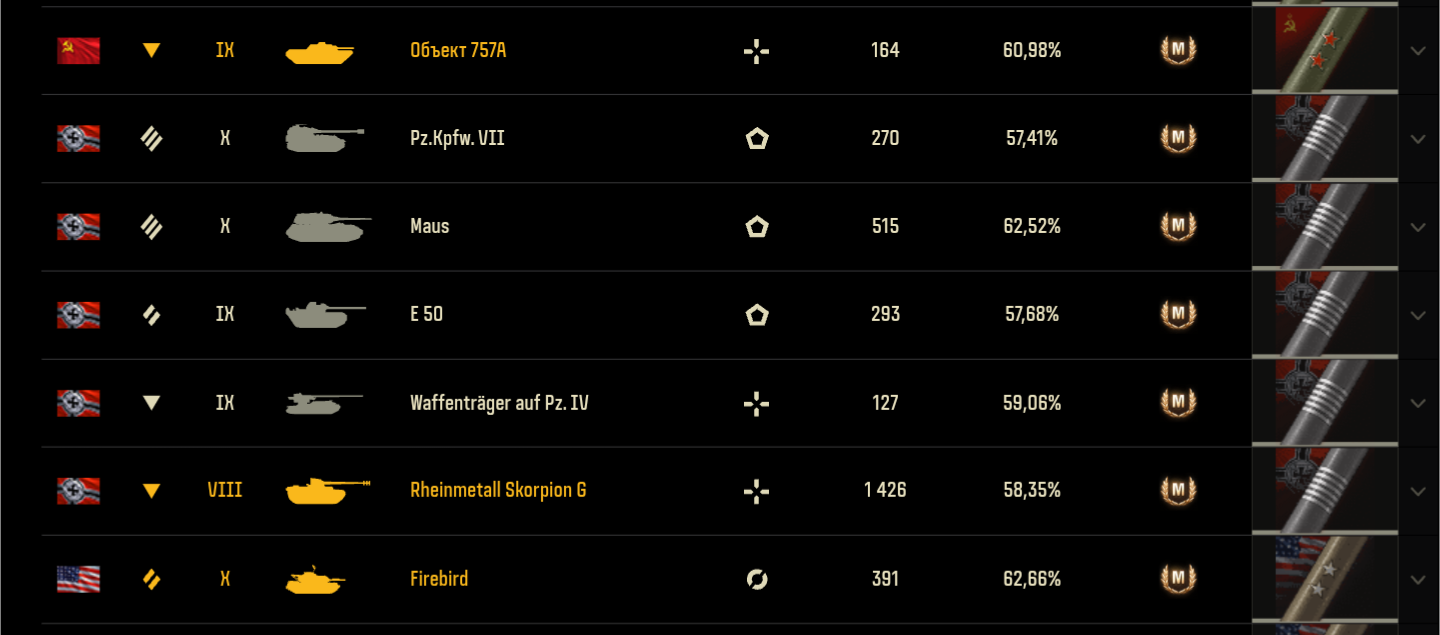
Task: Click the tank destroyer triangle icon for Объект 757A
Action: (x=151, y=50)
